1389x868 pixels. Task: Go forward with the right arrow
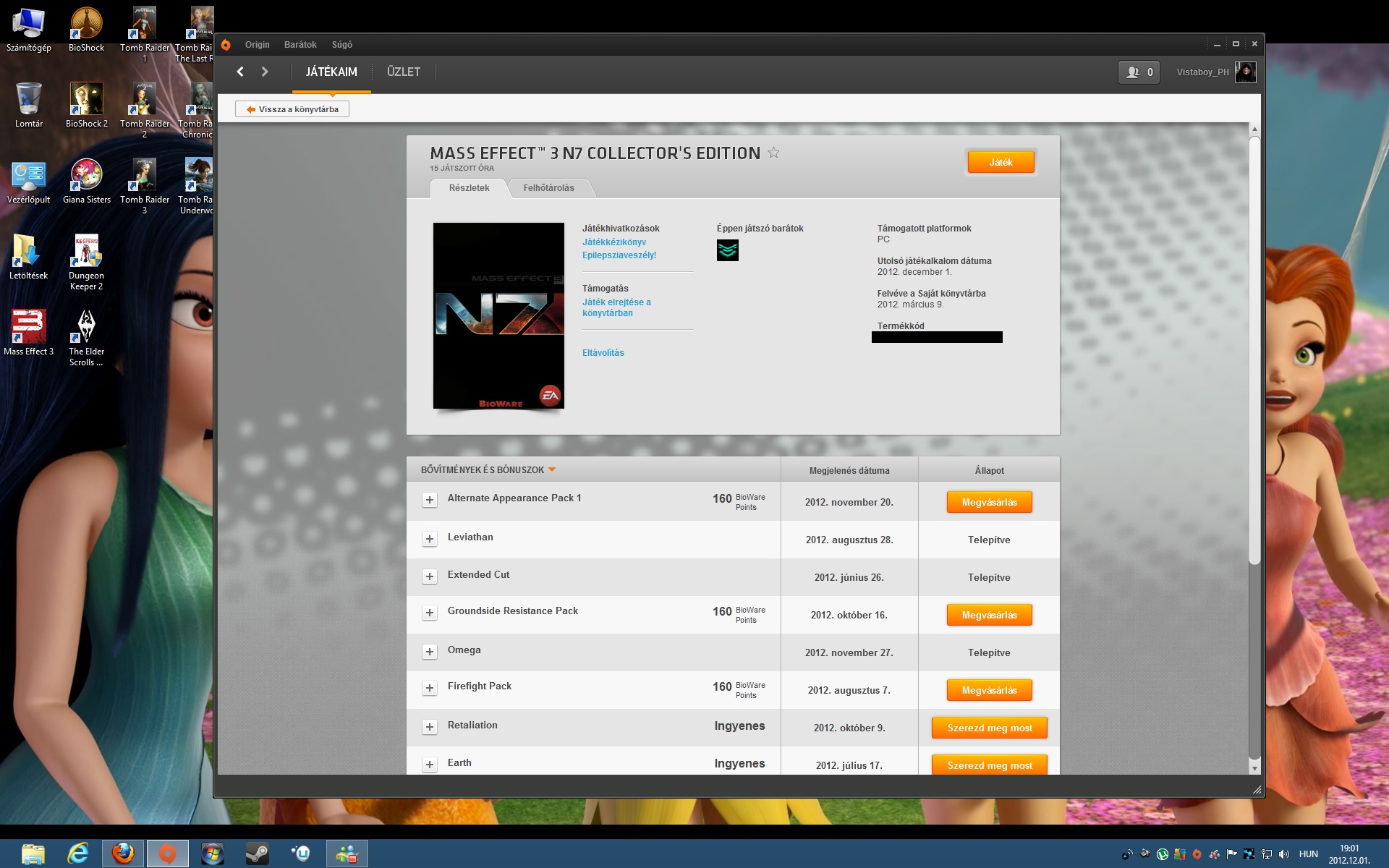click(265, 72)
